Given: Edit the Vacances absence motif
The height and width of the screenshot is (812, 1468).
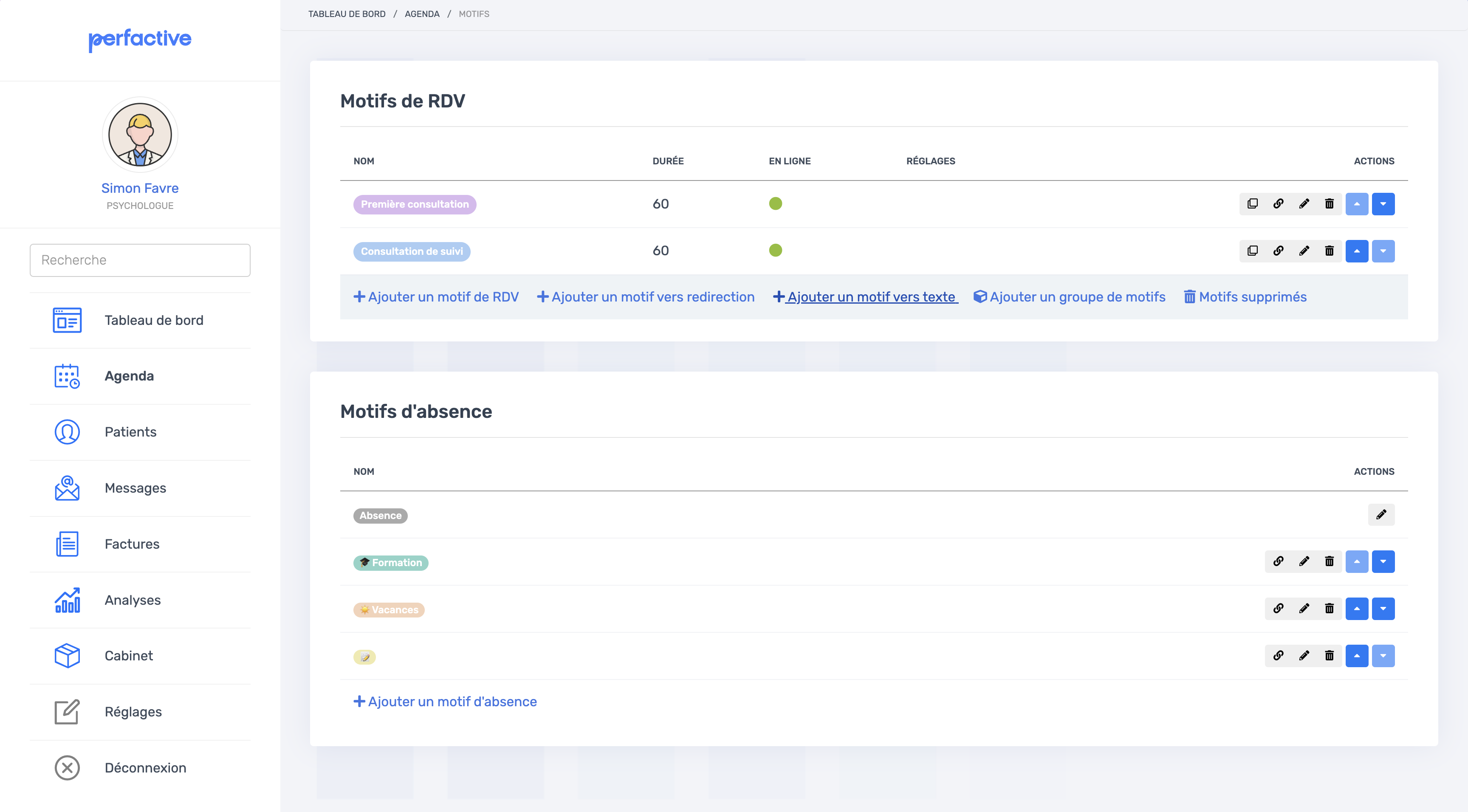Looking at the screenshot, I should [x=1304, y=609].
